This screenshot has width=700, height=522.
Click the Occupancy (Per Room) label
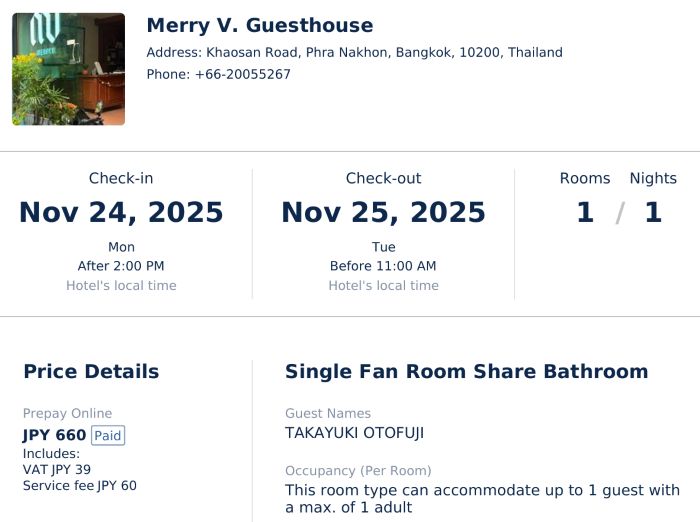(x=358, y=471)
